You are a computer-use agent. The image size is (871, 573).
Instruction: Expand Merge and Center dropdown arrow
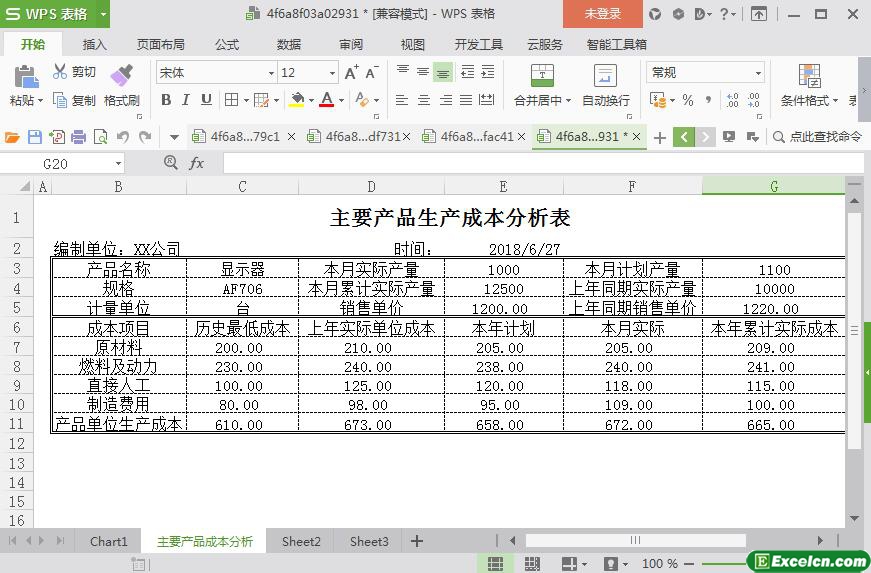click(x=568, y=101)
